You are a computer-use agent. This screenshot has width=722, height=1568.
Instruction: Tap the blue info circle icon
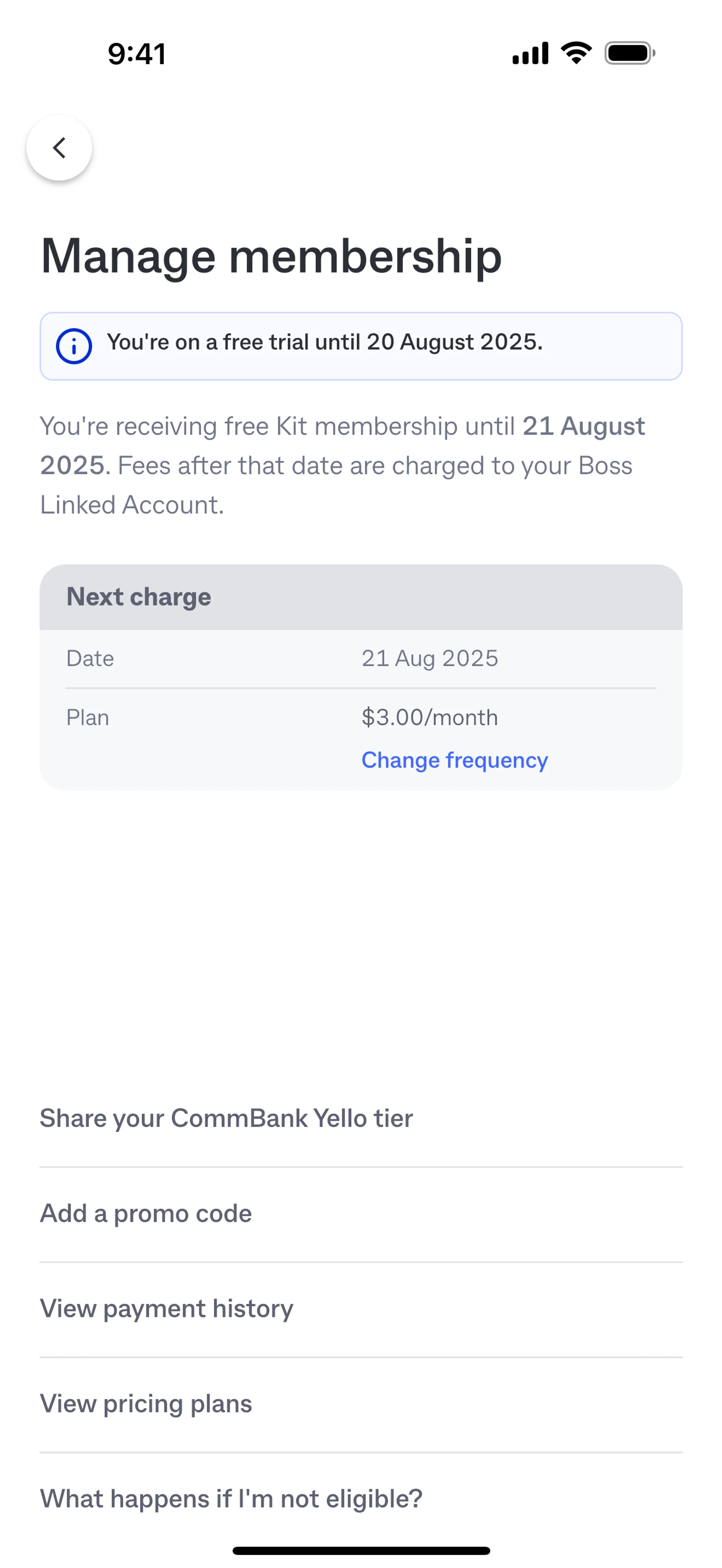coord(74,347)
